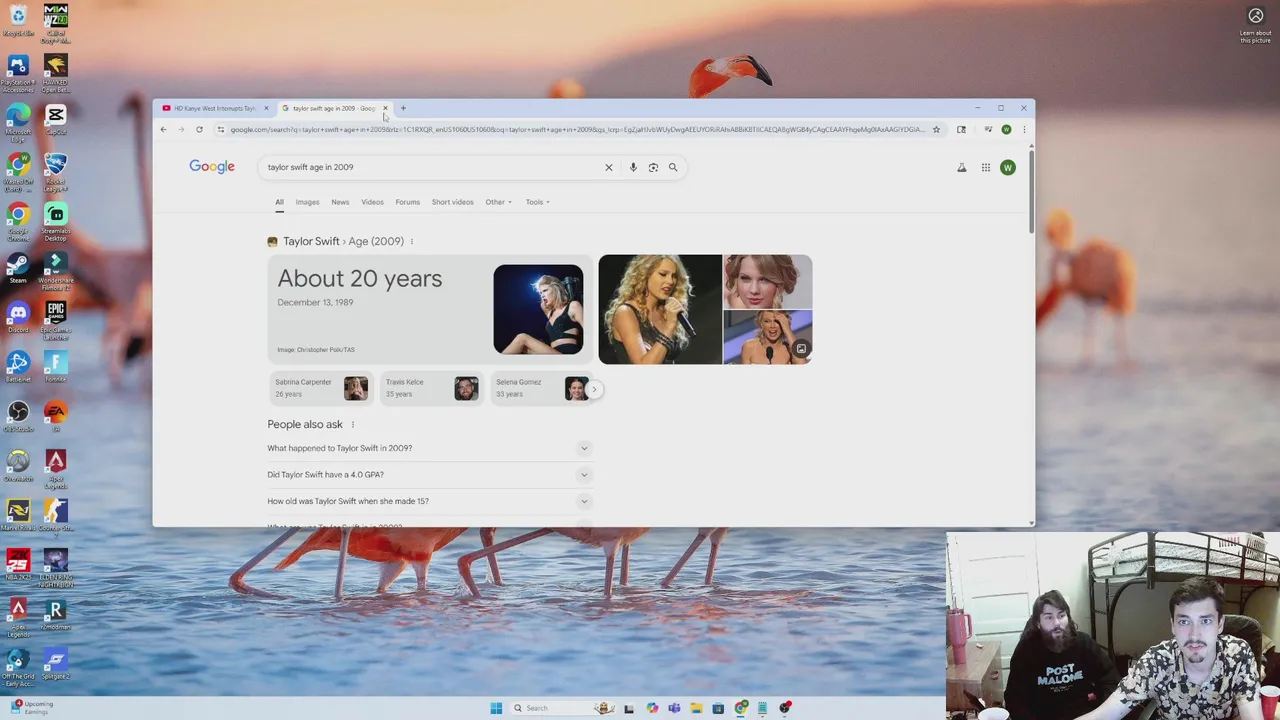The height and width of the screenshot is (720, 1280).
Task: Open the Steam desktop shortcut
Action: [x=18, y=267]
